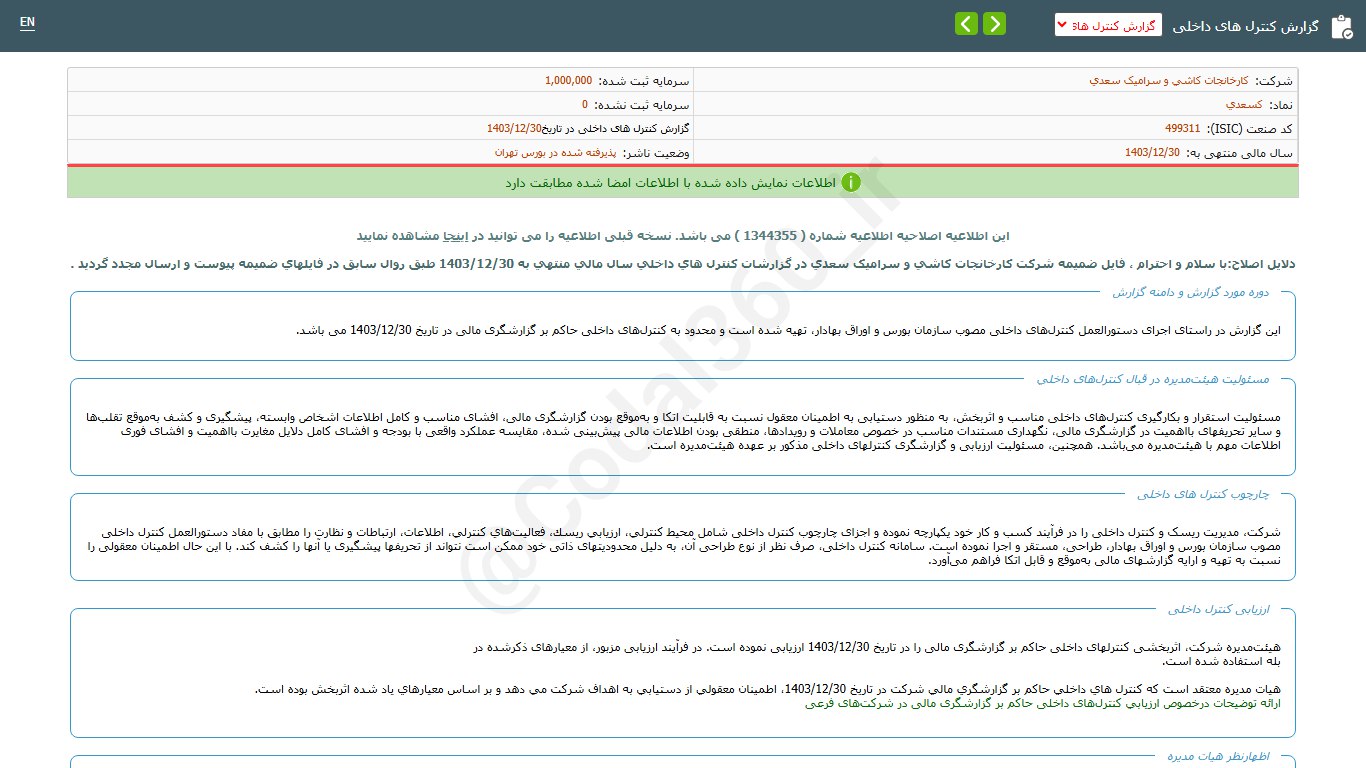Screen dimensions: 1366x768
Task: Click the green left-pointing arrow button
Action: [966, 24]
